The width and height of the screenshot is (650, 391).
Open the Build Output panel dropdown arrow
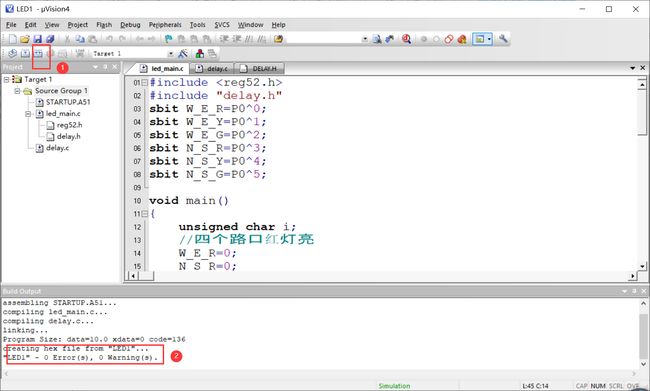(x=624, y=291)
